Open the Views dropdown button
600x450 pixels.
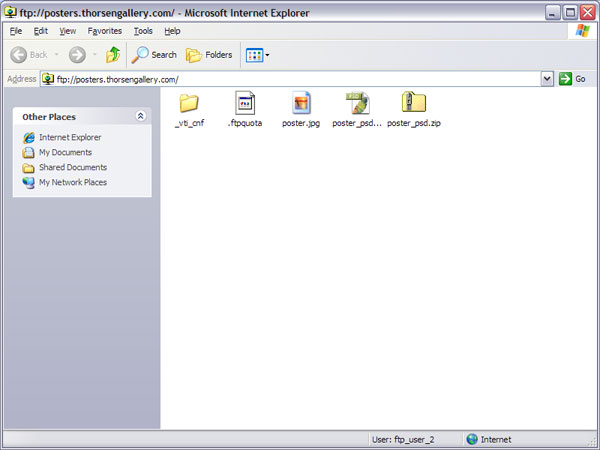(257, 55)
